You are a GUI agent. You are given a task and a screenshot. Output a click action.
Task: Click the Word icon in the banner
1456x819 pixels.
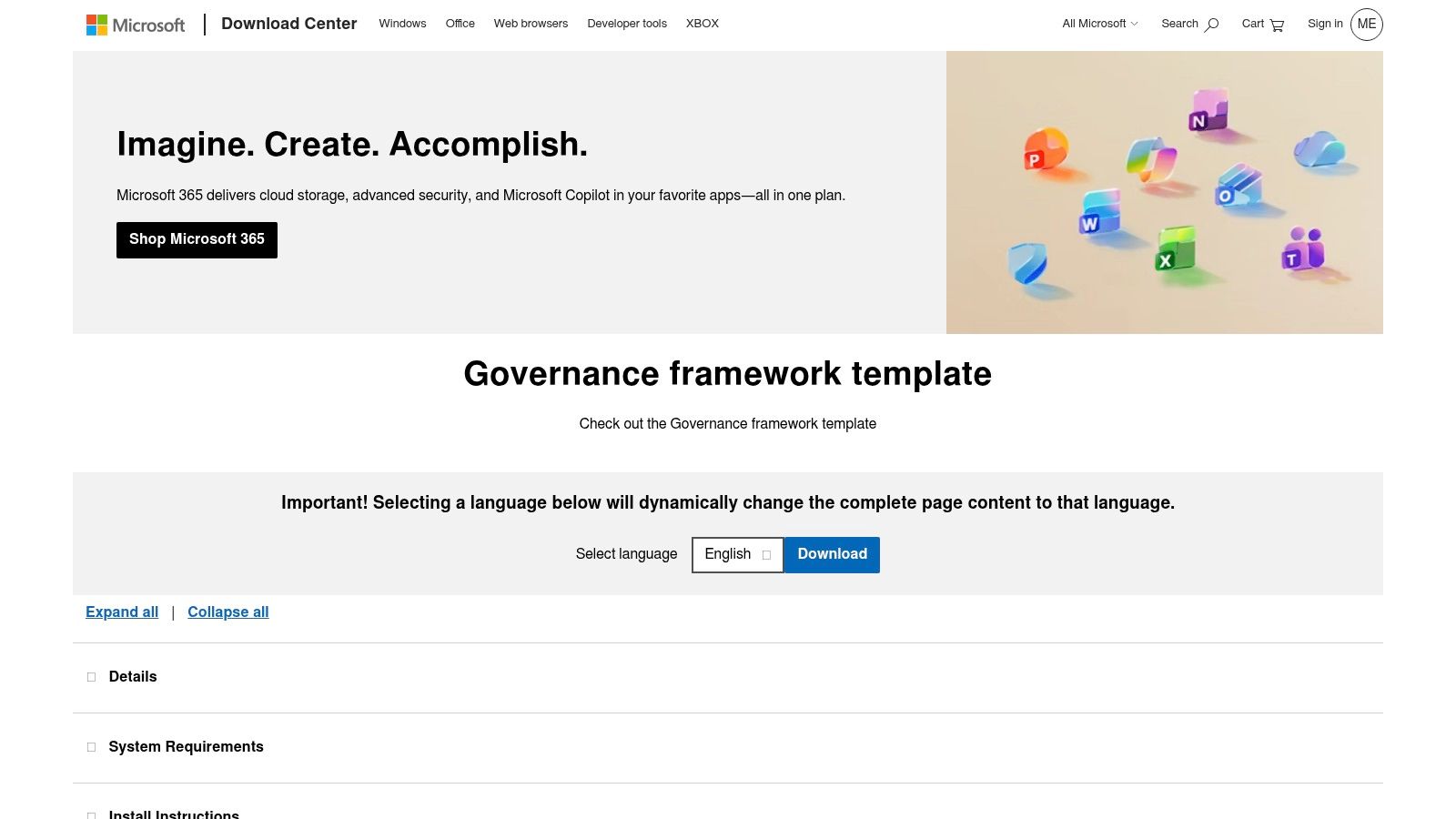click(1099, 213)
